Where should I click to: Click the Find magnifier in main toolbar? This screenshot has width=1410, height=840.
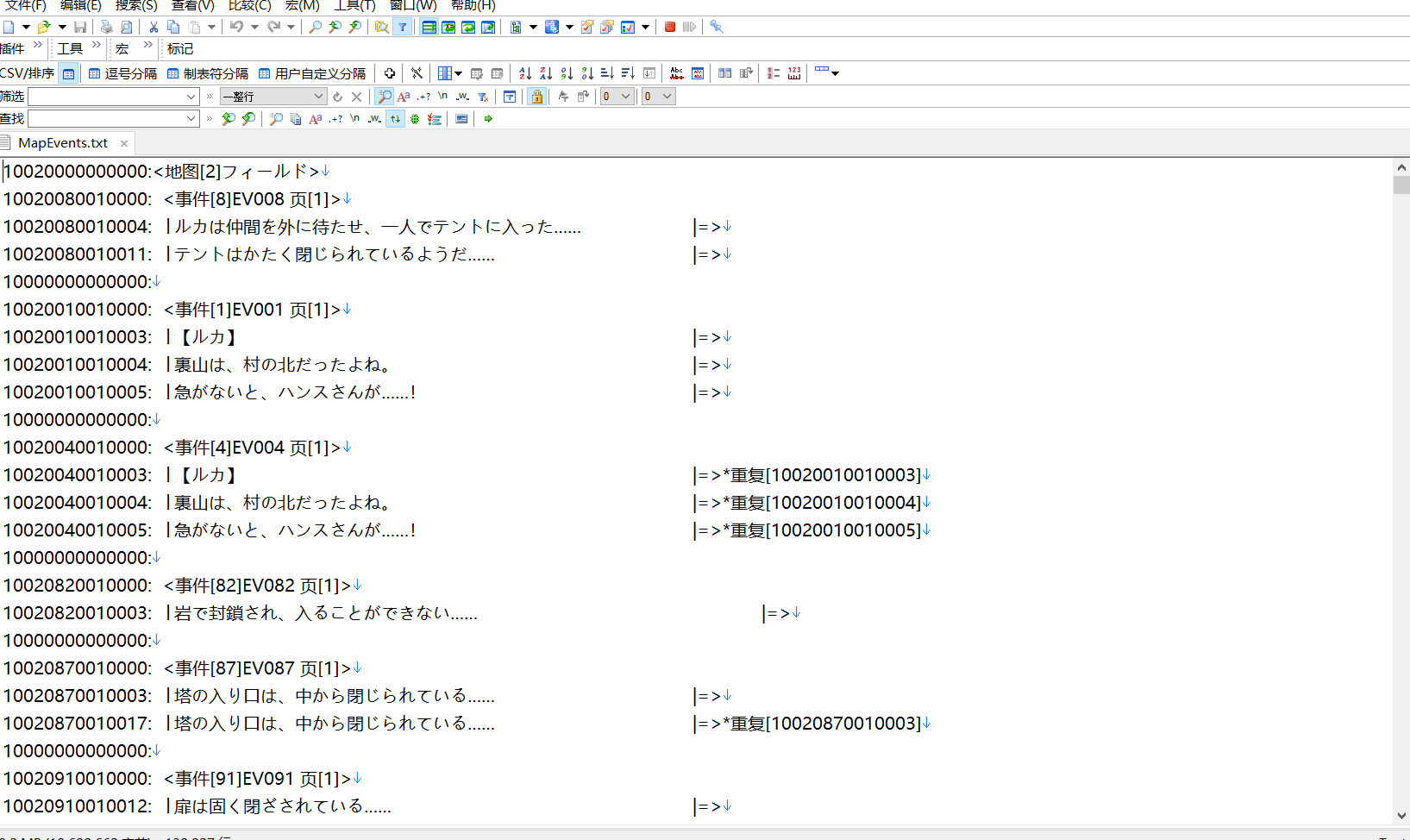(315, 27)
